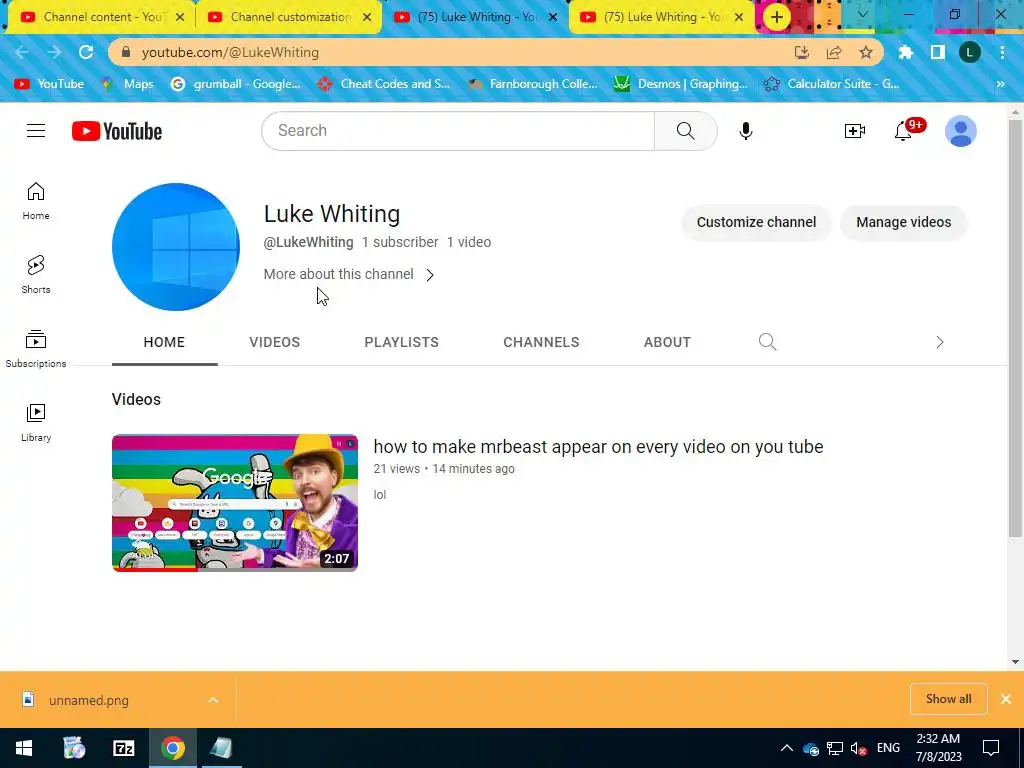Screen dimensions: 1024x768
Task: Open the Desmos Graphing bookmark
Action: pos(681,84)
